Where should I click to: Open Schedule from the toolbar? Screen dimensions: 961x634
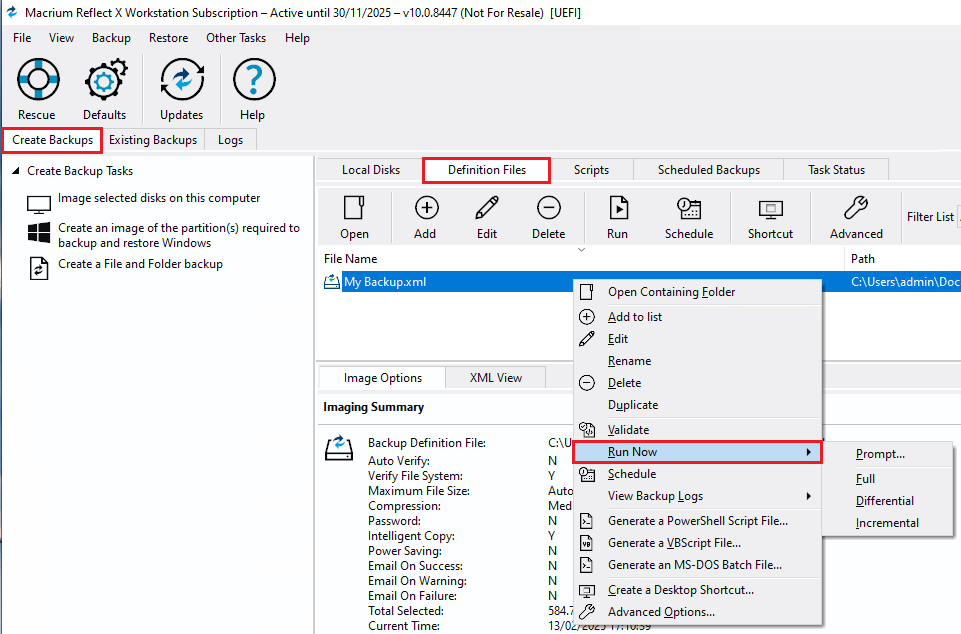(x=689, y=208)
